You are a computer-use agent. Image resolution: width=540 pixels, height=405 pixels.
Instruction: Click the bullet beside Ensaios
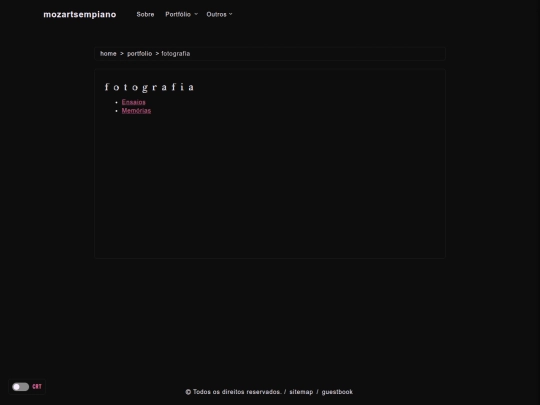tap(116, 102)
